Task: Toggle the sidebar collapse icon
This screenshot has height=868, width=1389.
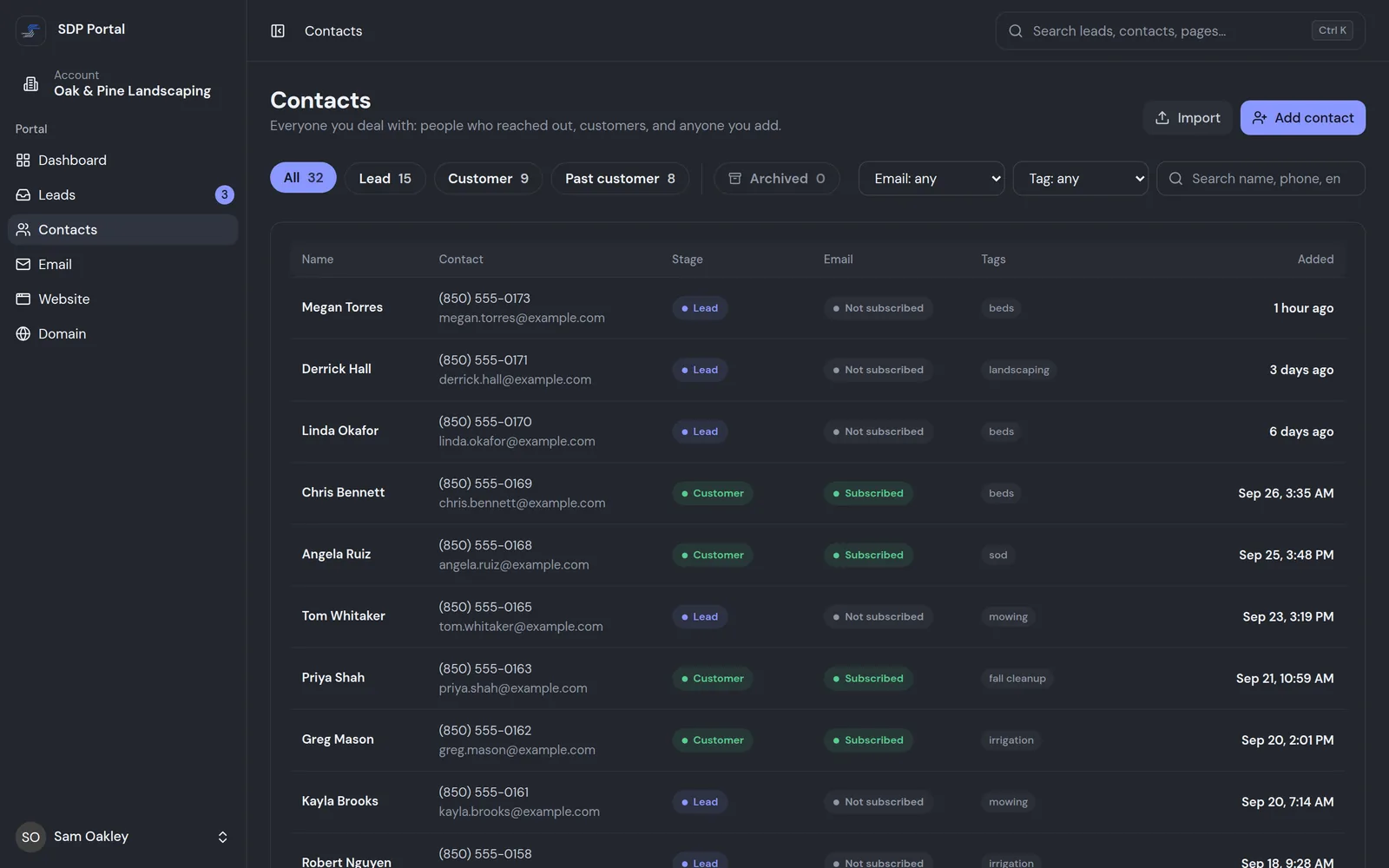Action: tap(278, 31)
